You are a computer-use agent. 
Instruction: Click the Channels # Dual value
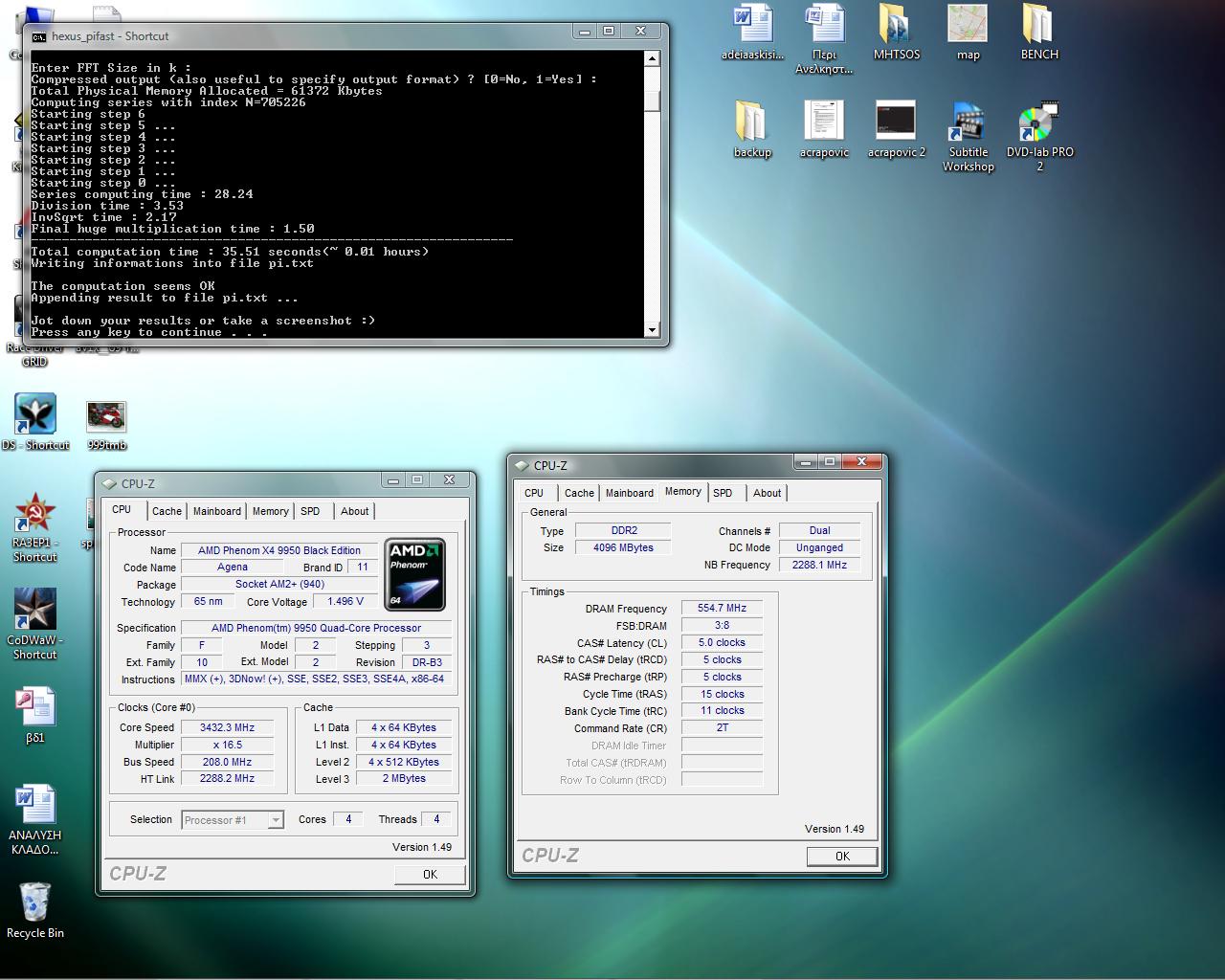tap(819, 531)
